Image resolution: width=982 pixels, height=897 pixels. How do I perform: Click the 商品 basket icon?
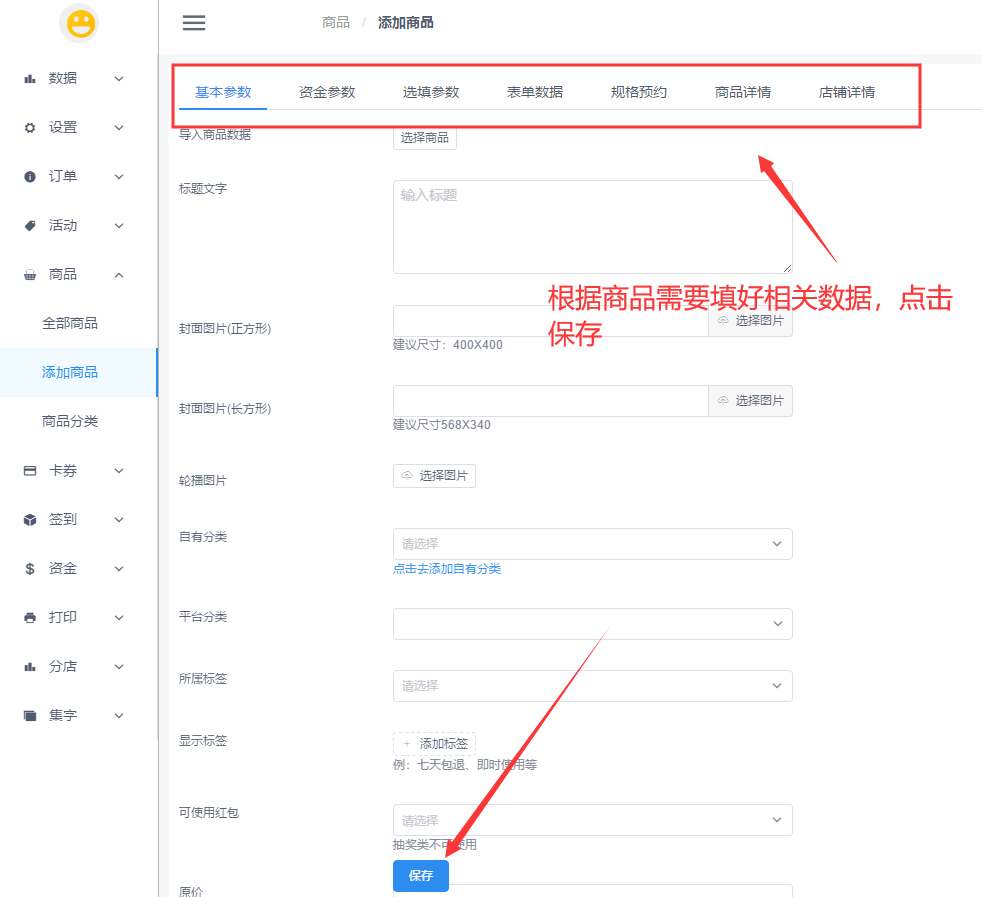click(x=29, y=274)
